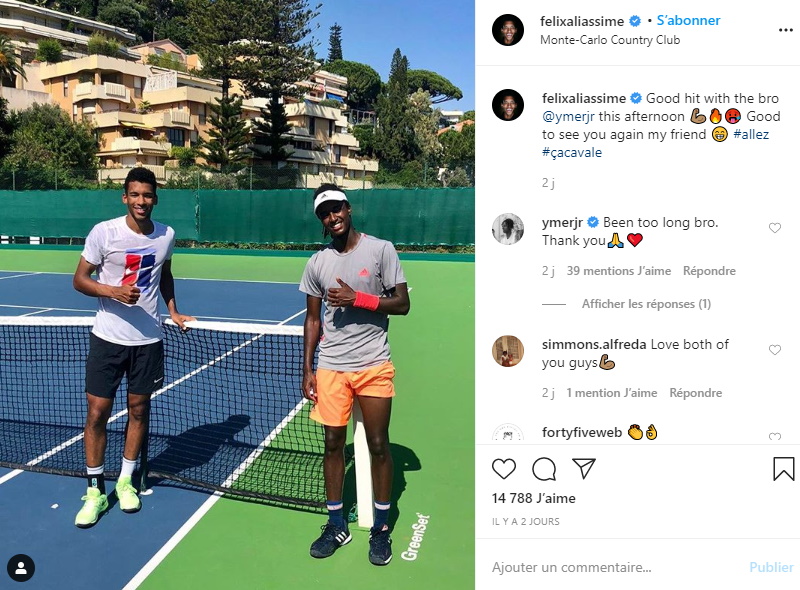Reply to ymerjr with Répondre
Viewport: 800px width, 590px height.
click(x=709, y=271)
